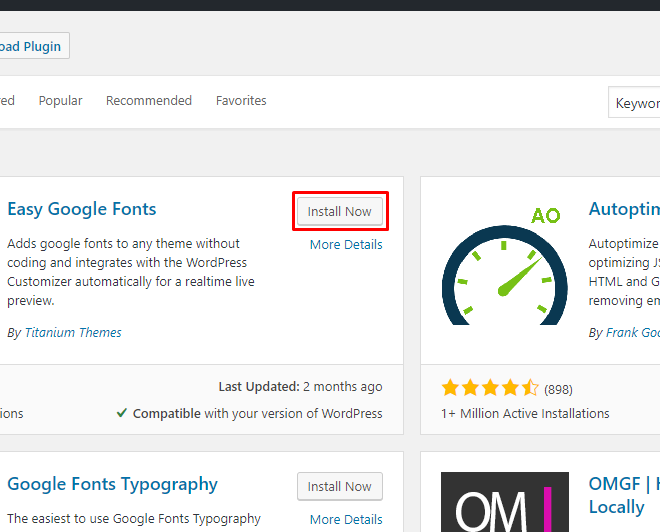Open the Frank Goossens author link
This screenshot has height=532, width=660.
[x=633, y=332]
